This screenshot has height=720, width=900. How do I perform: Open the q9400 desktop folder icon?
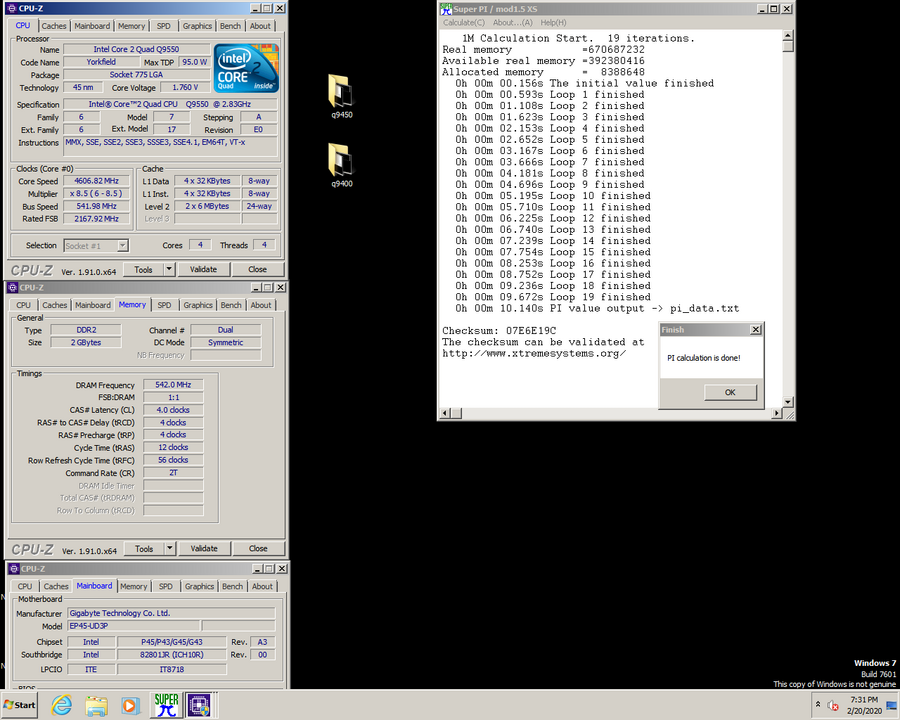342,165
